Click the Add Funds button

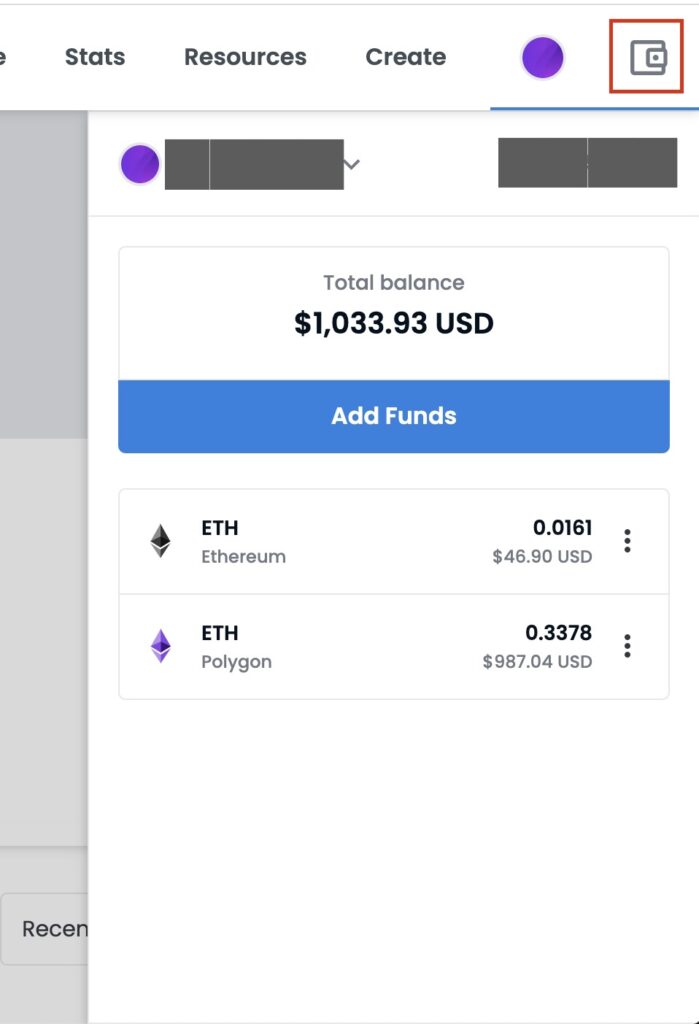394,416
